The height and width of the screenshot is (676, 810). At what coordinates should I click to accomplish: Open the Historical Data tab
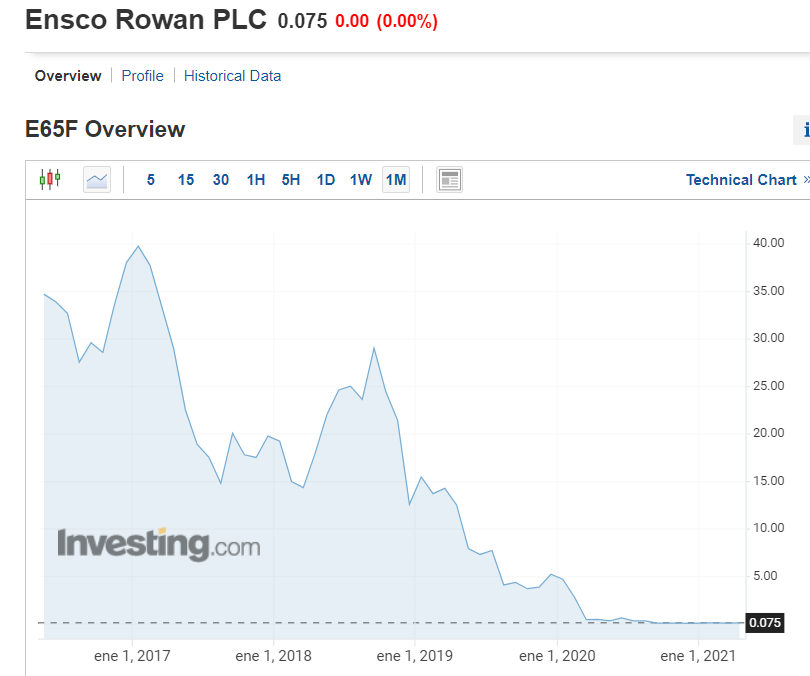(232, 76)
